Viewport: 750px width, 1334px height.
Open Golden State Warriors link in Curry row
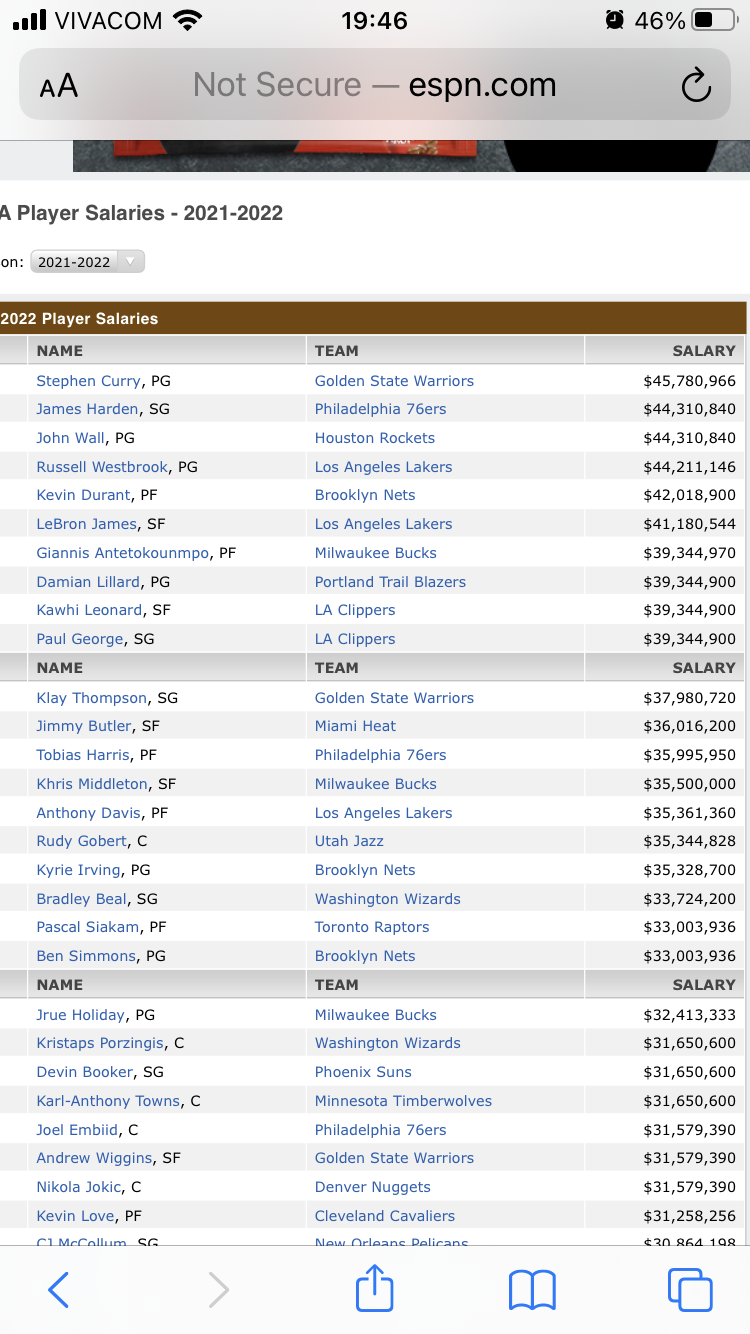coord(394,381)
